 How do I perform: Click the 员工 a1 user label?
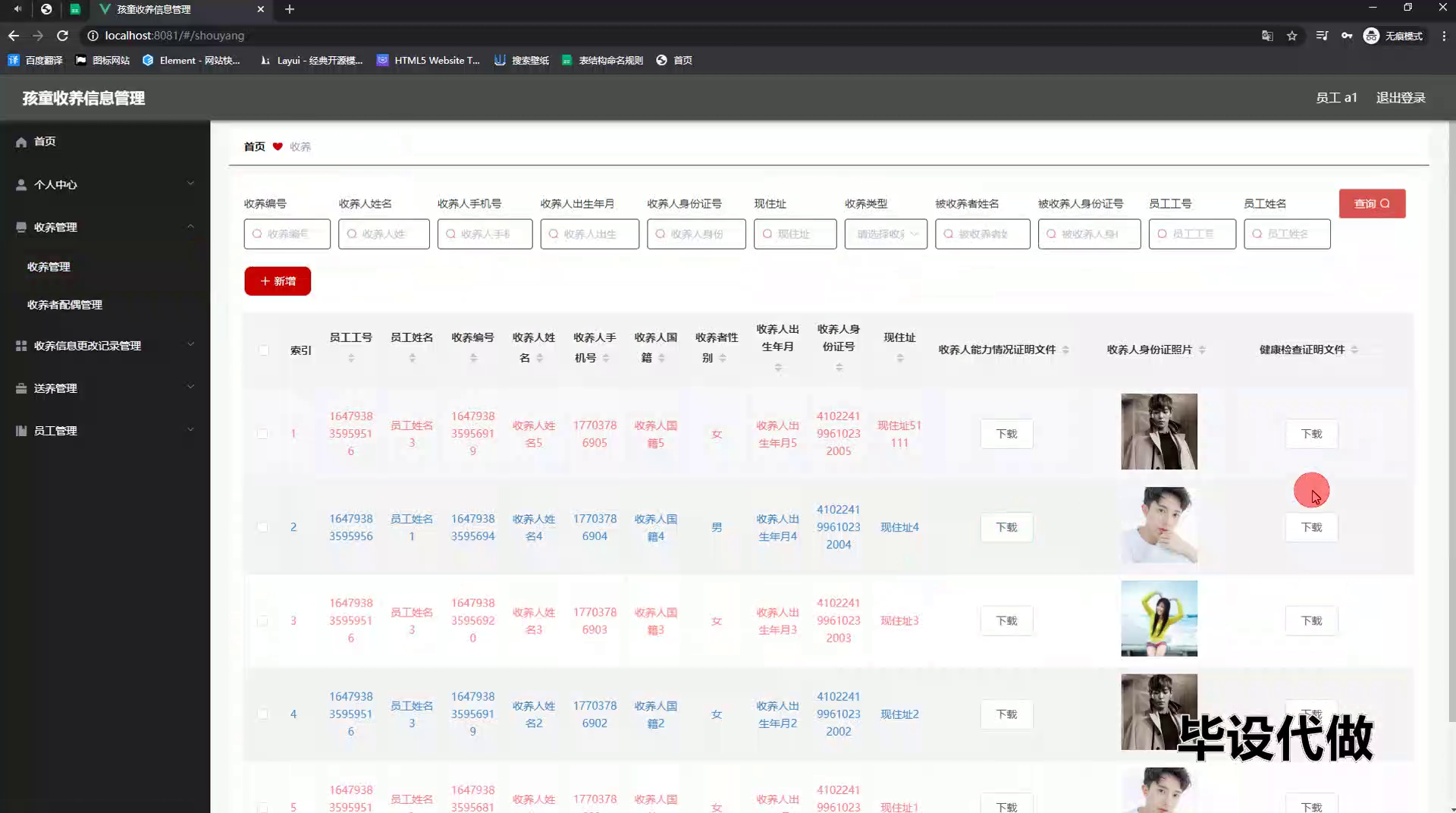(x=1336, y=98)
